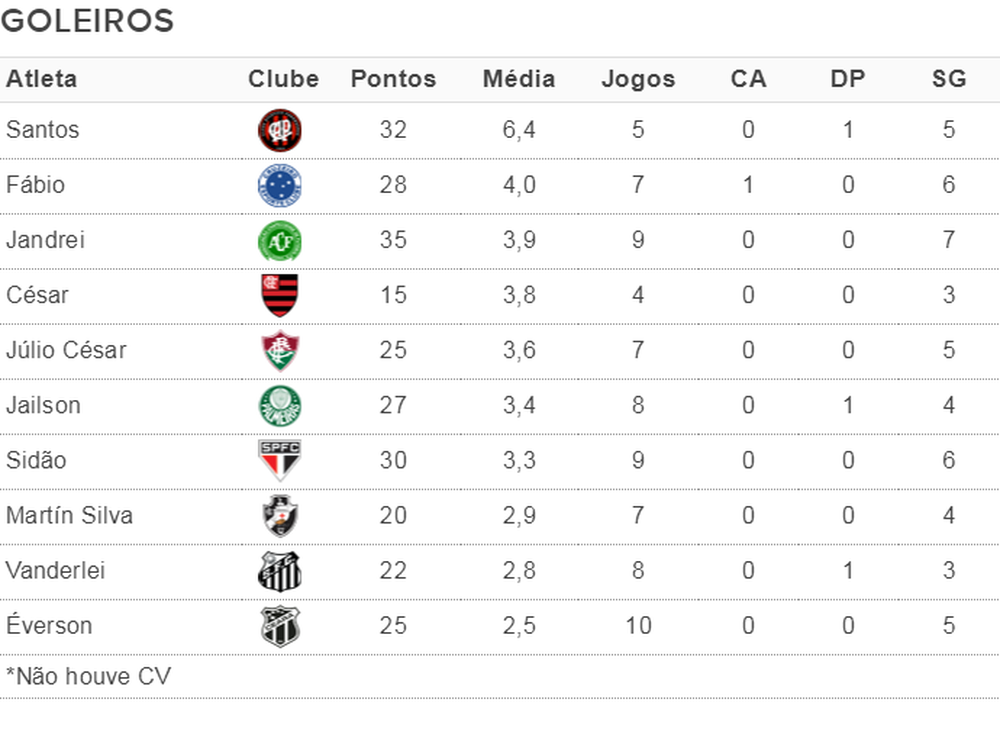
Task: Click the Atleta column header
Action: (x=41, y=79)
